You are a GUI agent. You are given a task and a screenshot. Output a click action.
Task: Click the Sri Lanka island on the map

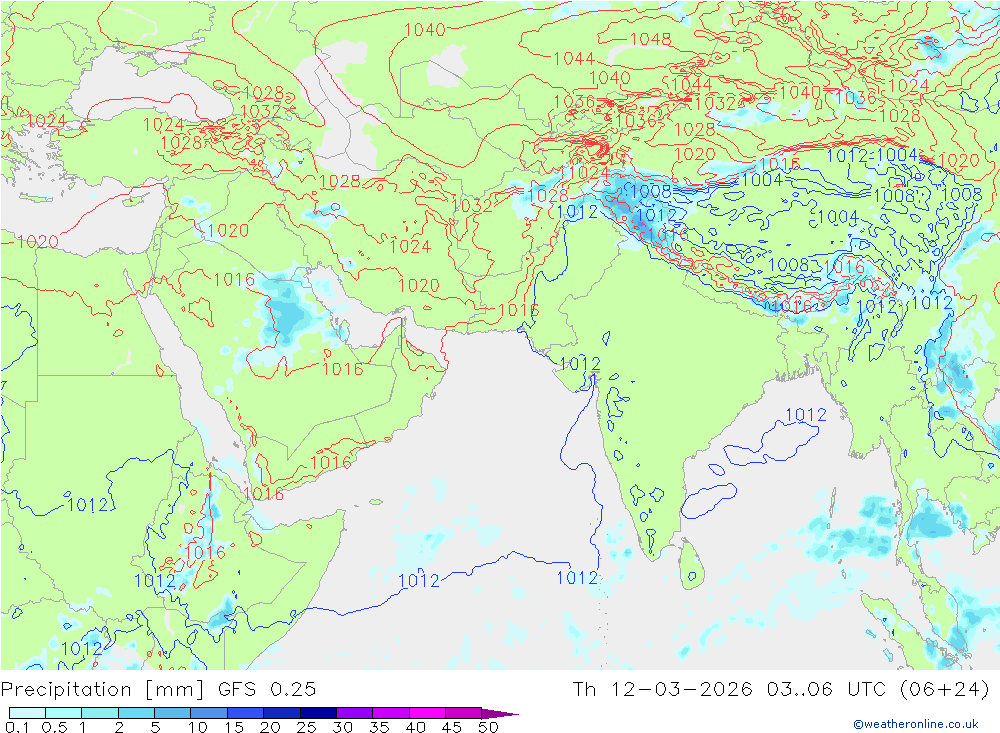pos(692,564)
